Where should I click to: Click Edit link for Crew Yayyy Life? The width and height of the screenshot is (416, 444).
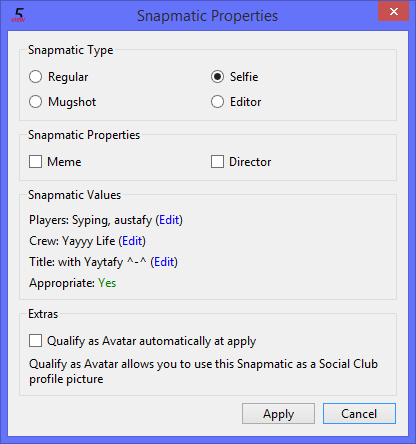132,241
